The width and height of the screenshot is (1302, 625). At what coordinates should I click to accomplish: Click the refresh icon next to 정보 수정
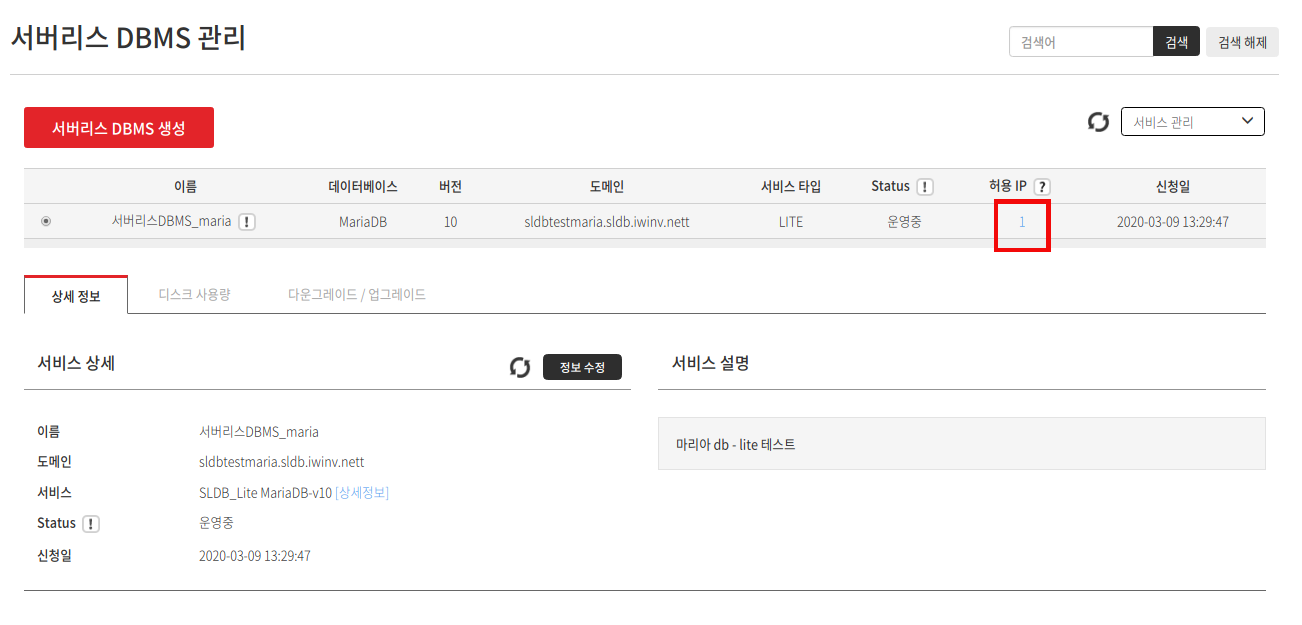tap(520, 367)
